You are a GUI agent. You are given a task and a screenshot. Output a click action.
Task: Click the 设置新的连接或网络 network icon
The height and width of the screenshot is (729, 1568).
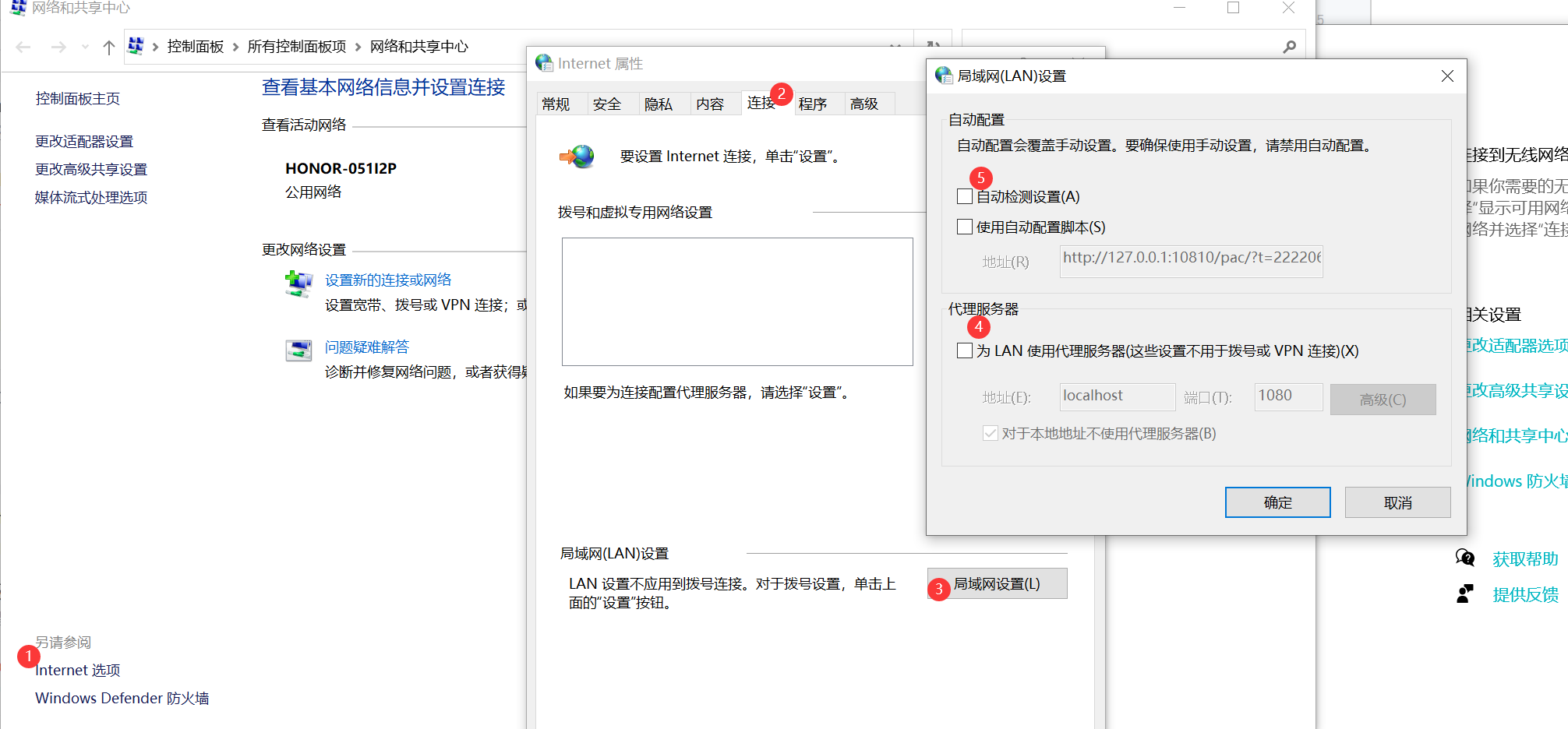click(299, 282)
